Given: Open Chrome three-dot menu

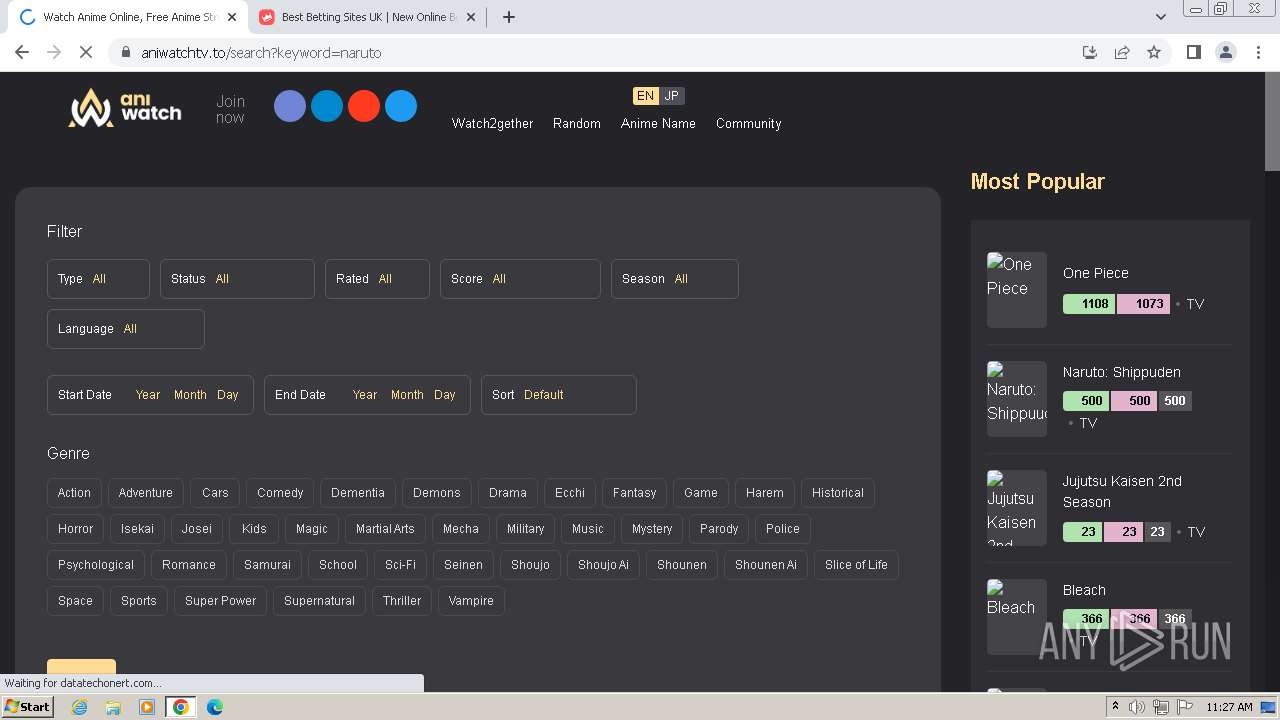Looking at the screenshot, I should pyautogui.click(x=1259, y=52).
